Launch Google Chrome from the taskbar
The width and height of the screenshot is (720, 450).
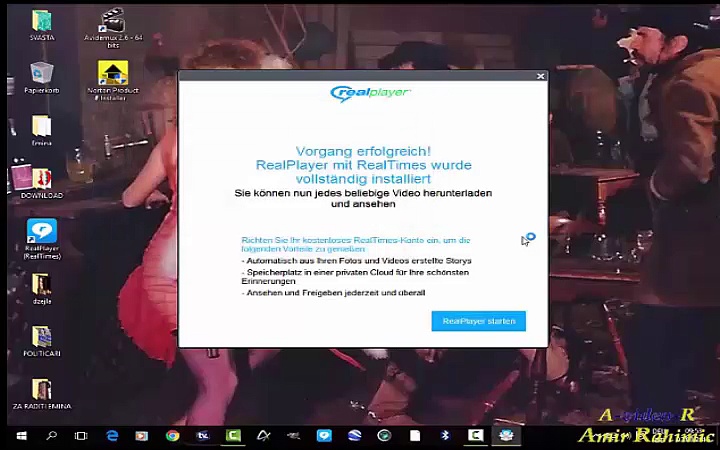point(172,436)
